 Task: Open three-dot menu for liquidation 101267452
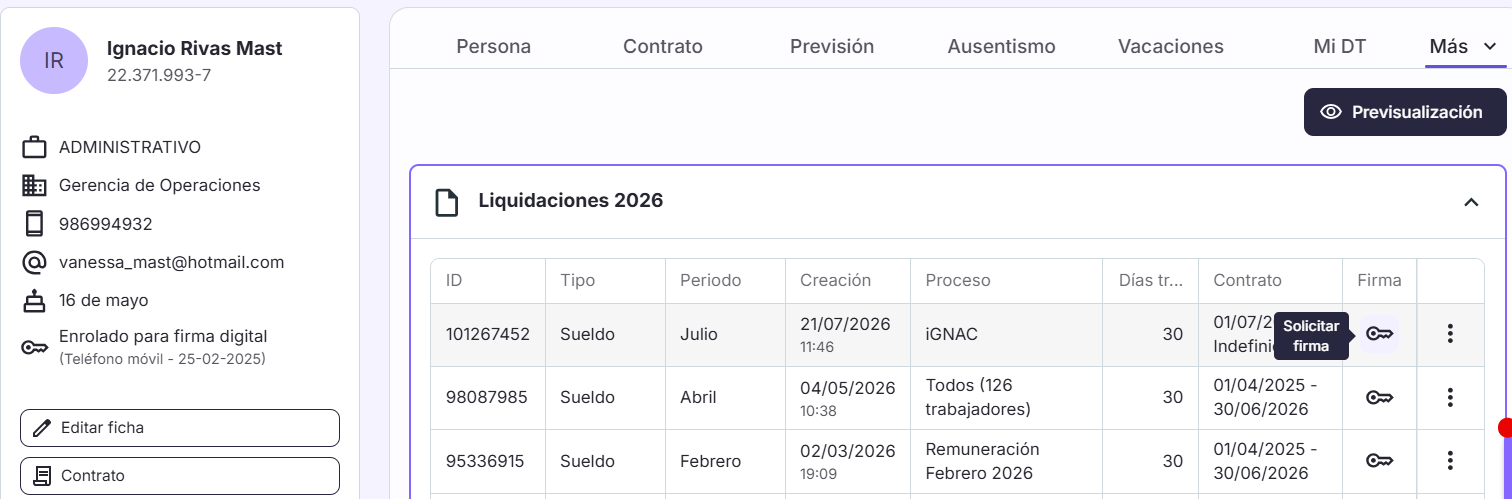click(x=1450, y=334)
